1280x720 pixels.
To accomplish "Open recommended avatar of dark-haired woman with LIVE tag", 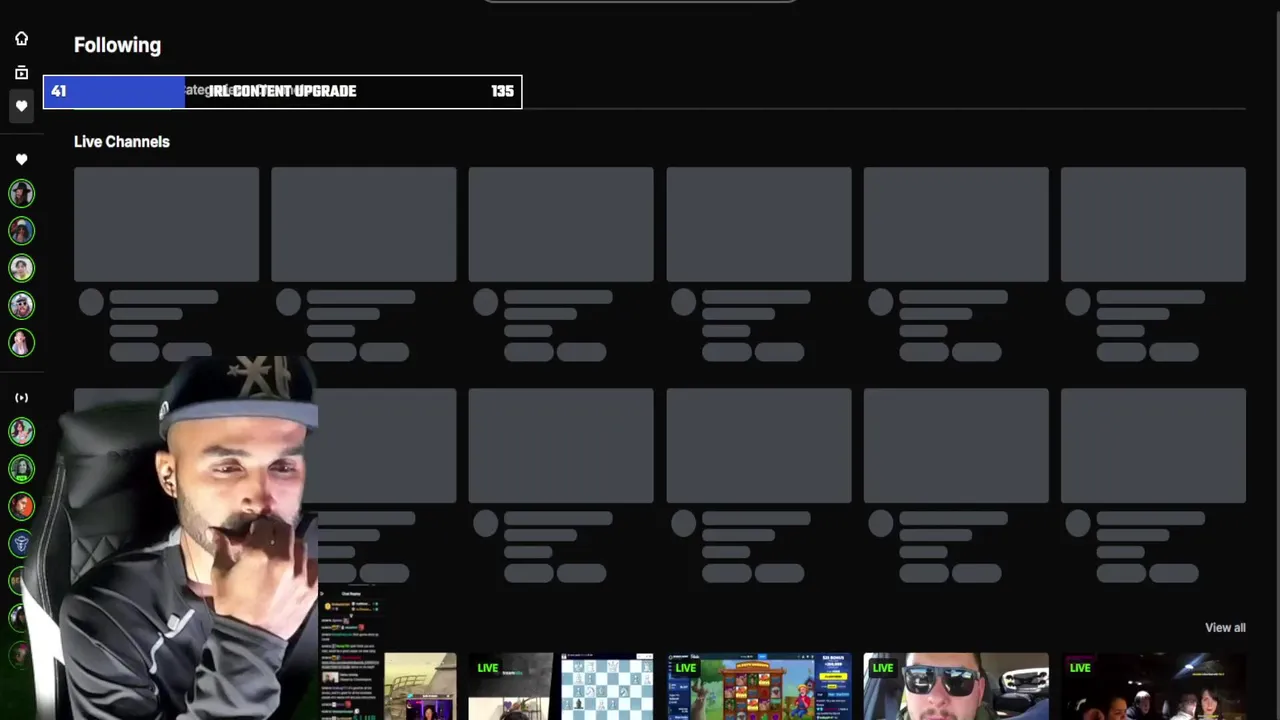I will (21, 469).
